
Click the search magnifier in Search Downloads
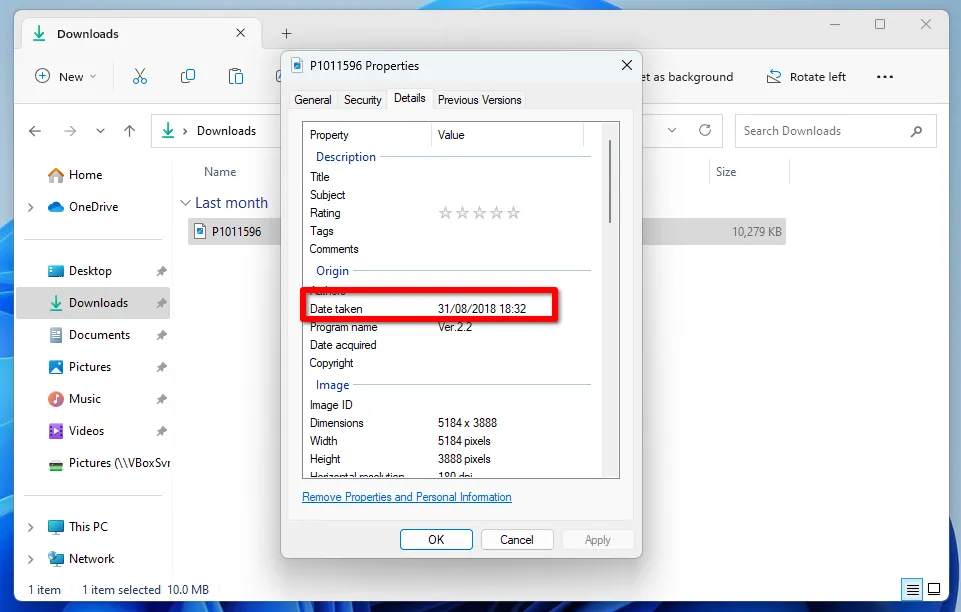[x=916, y=131]
